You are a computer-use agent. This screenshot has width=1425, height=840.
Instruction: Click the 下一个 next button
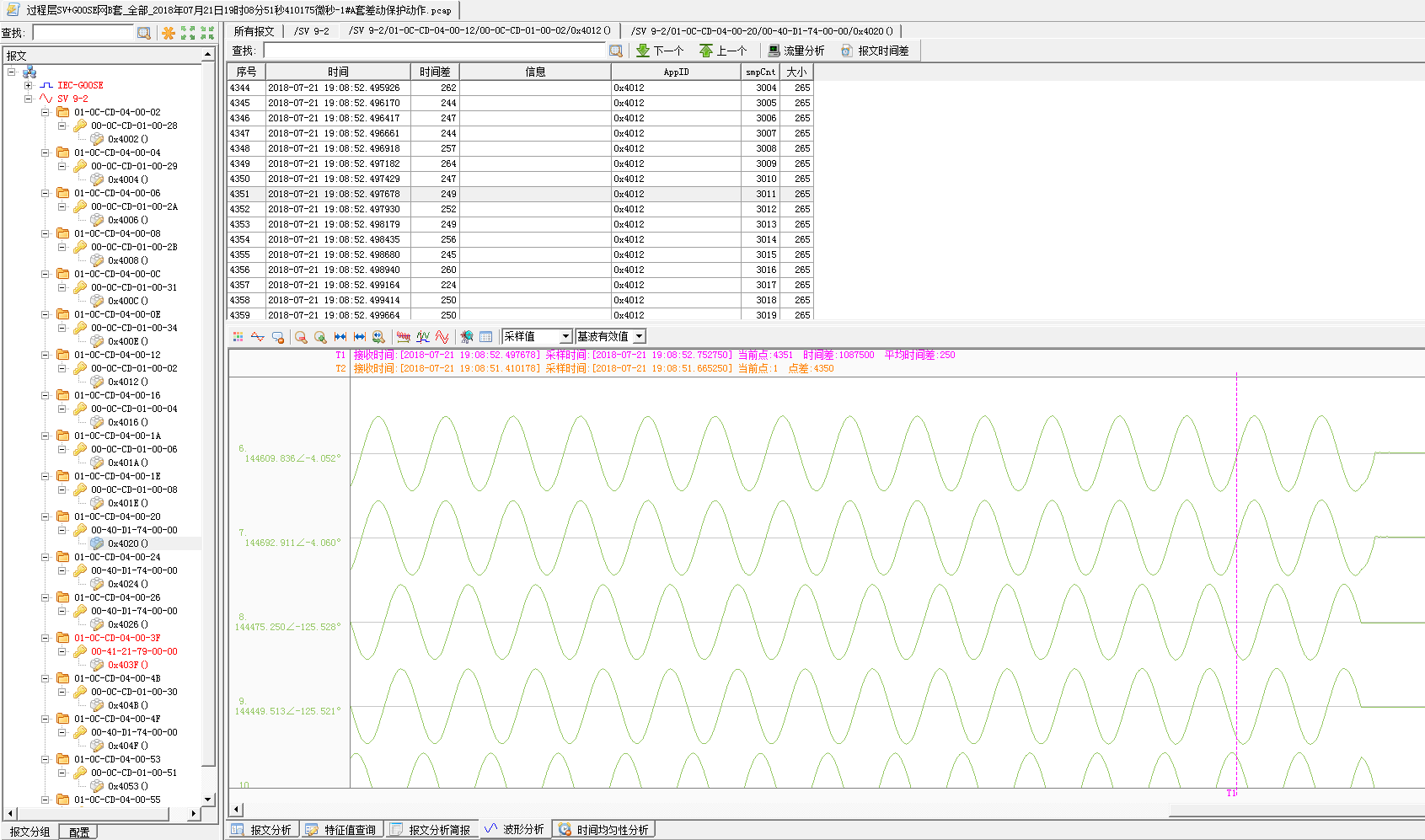[660, 51]
